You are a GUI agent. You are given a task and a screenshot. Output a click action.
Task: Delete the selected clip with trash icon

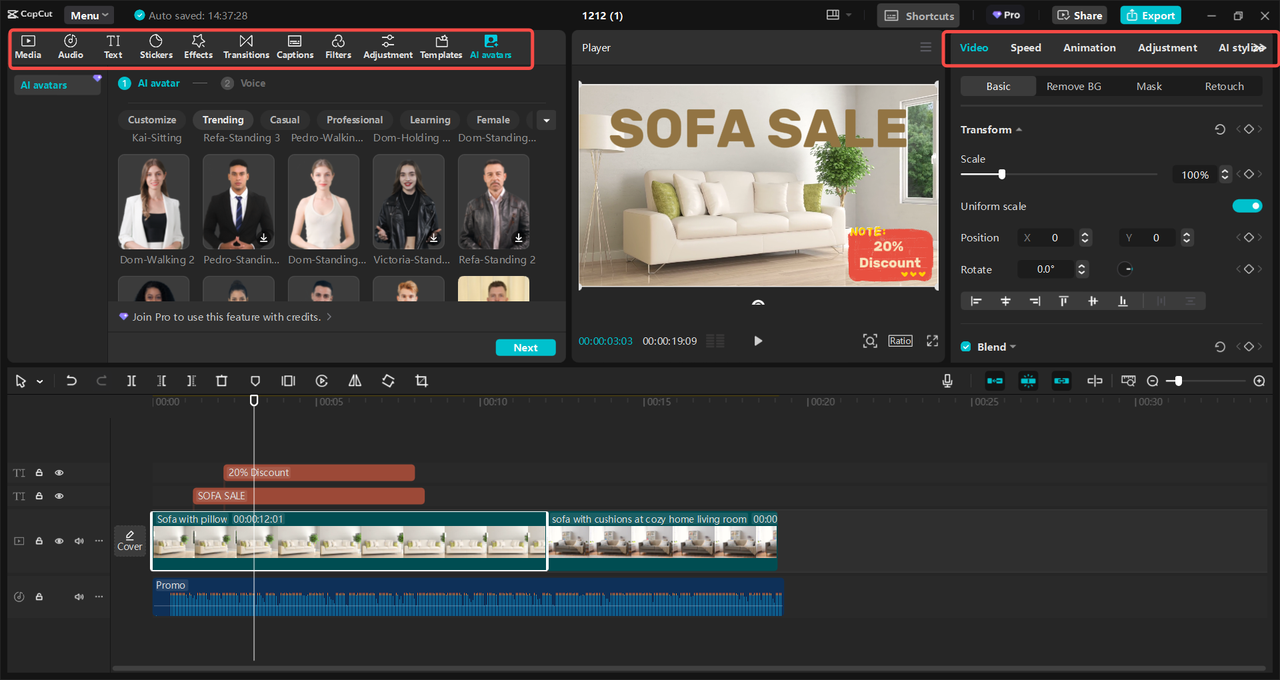[222, 381]
